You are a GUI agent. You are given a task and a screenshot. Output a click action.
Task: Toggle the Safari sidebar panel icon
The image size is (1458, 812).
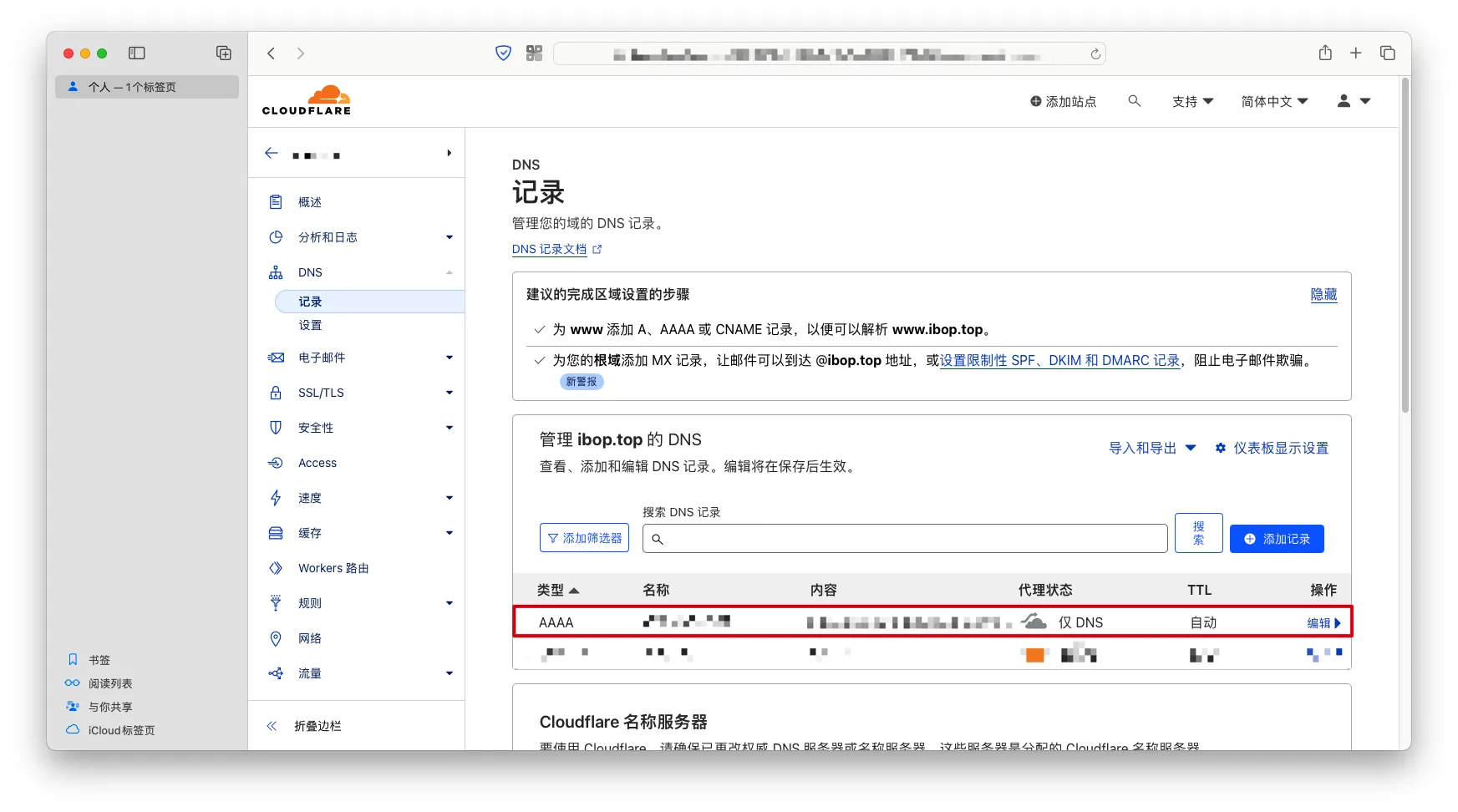tap(137, 53)
